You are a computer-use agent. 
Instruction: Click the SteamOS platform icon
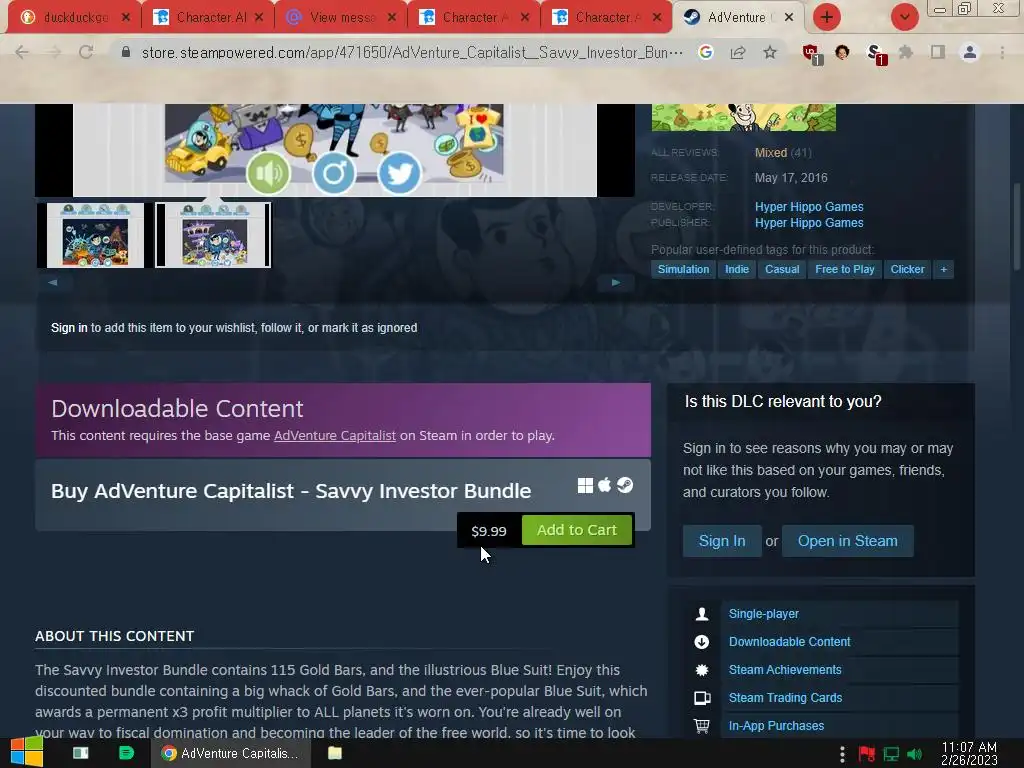(x=625, y=485)
